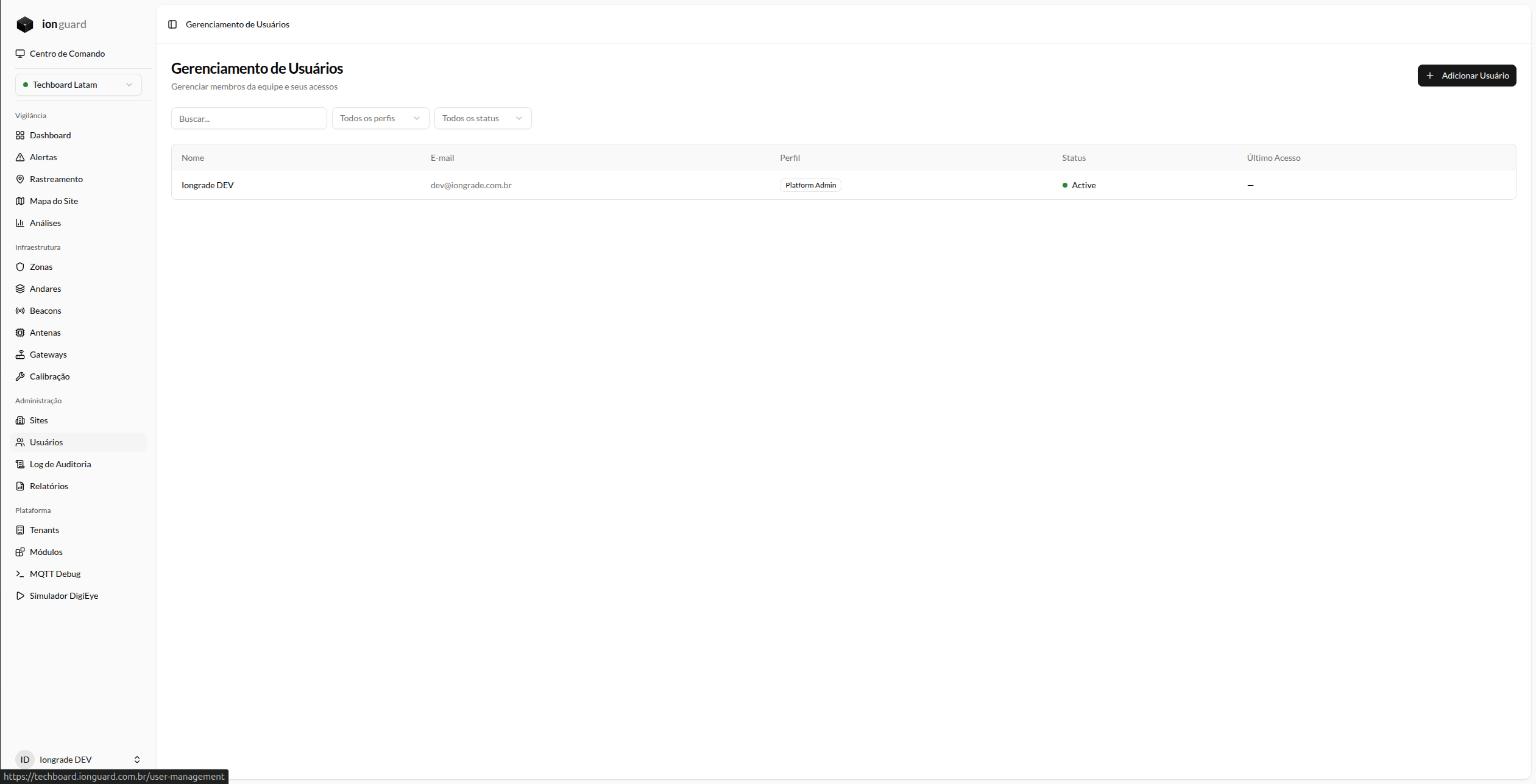The height and width of the screenshot is (784, 1536).
Task: Navigate to Log de Auditoria
Action: point(79,464)
